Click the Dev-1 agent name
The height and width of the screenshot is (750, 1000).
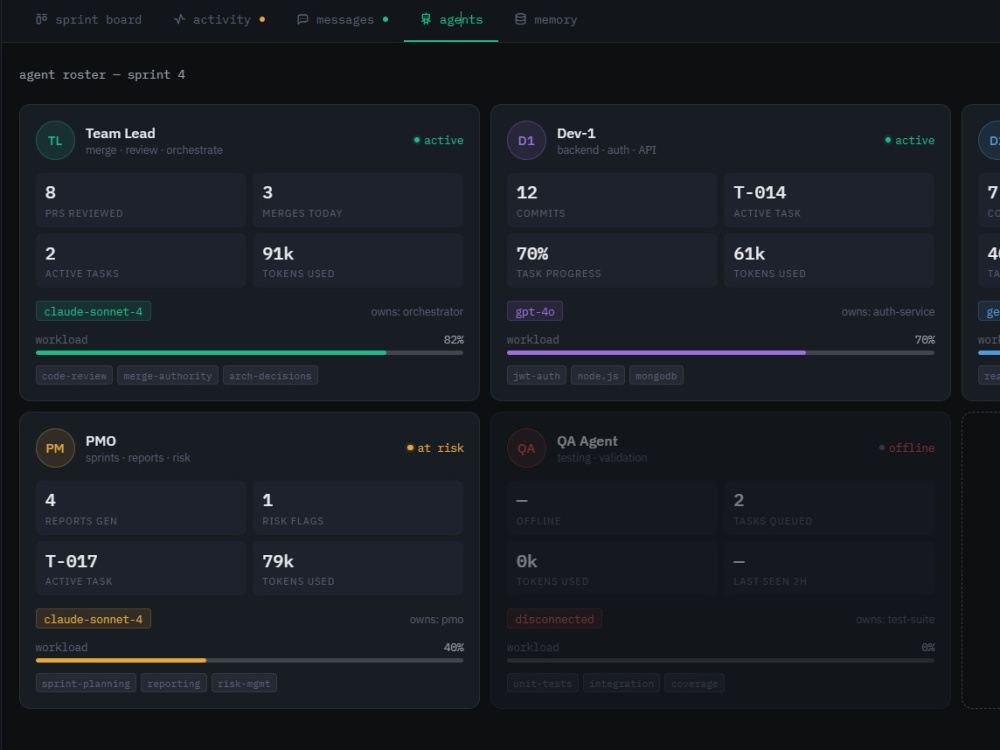tap(576, 133)
